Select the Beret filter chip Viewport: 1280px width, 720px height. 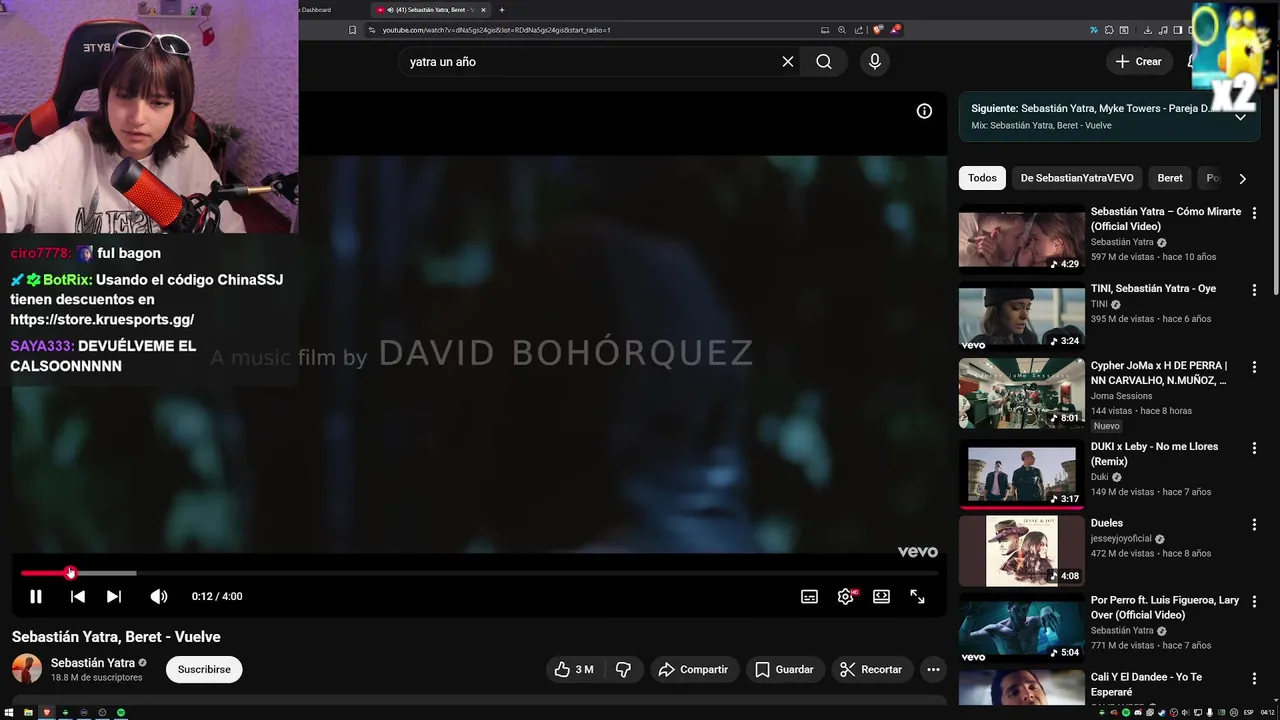click(1170, 178)
